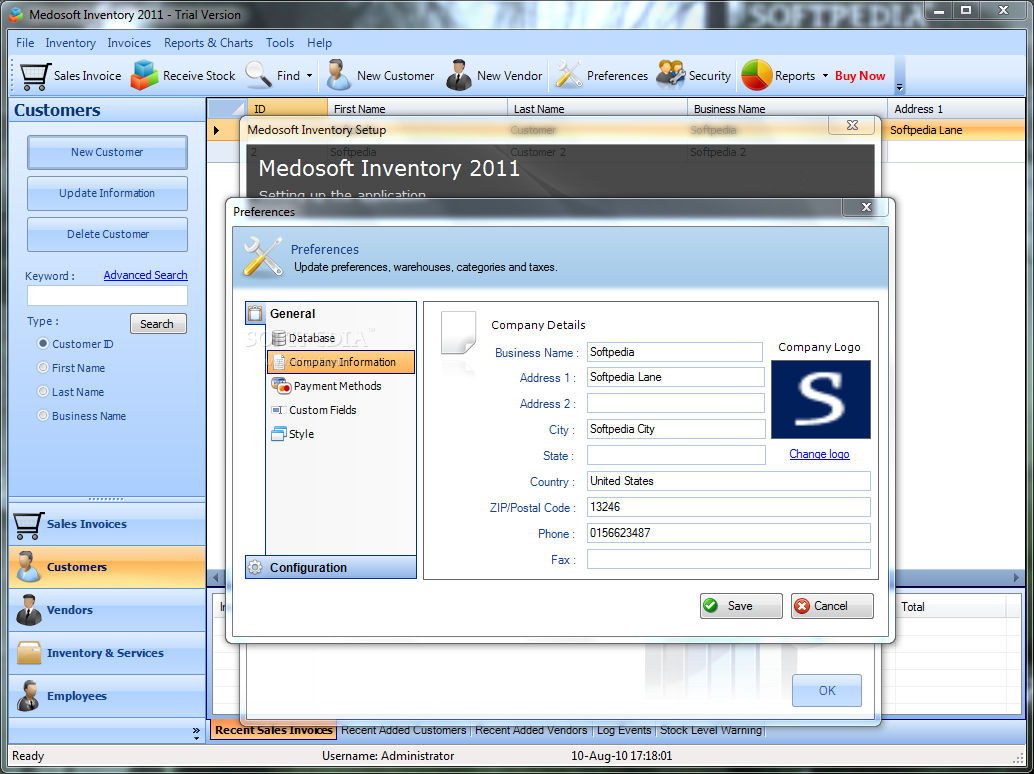Click the Employees person sidebar icon
Image resolution: width=1034 pixels, height=774 pixels.
point(28,696)
